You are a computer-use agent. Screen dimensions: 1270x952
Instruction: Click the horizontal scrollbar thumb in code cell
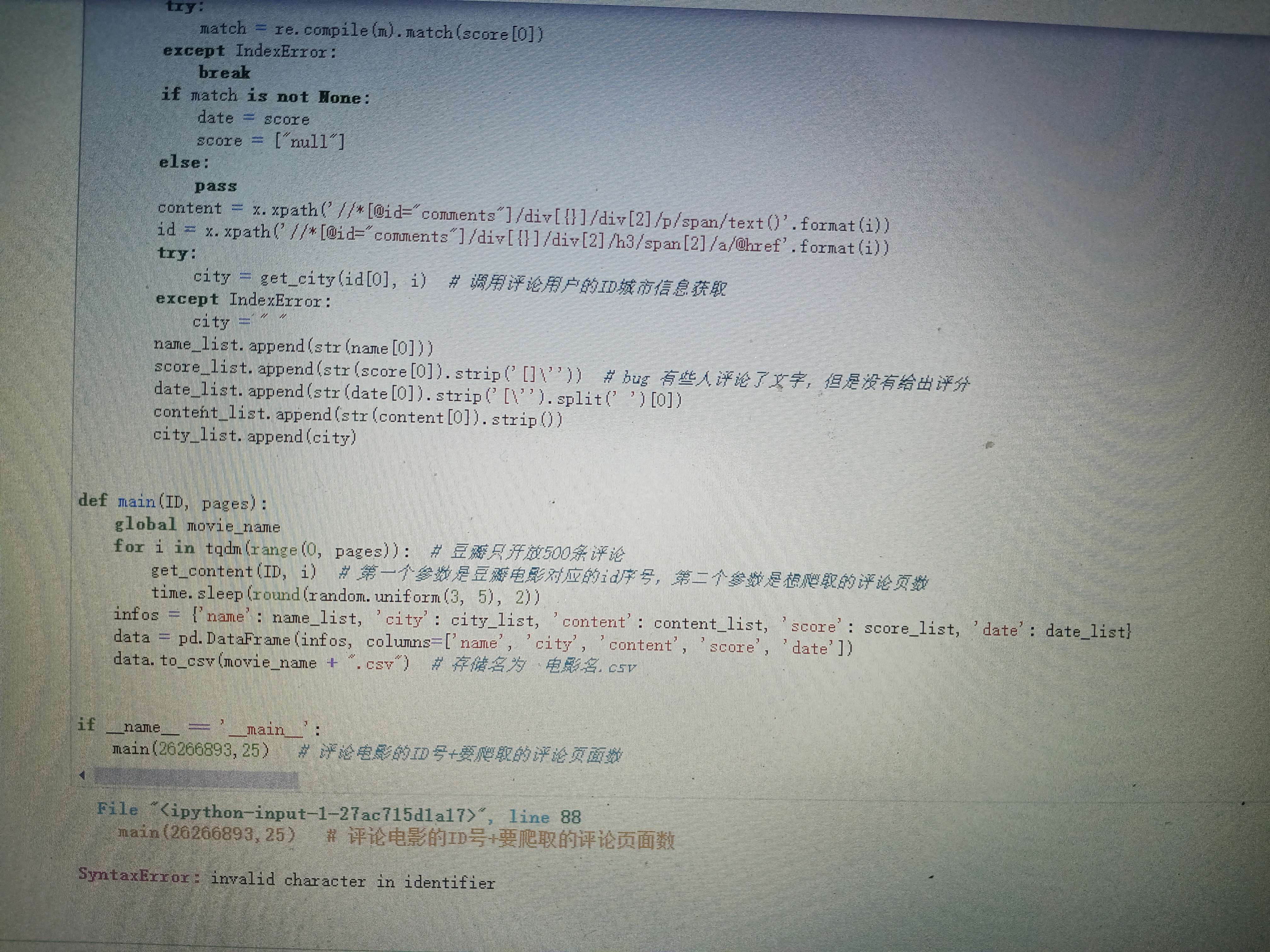pyautogui.click(x=196, y=778)
